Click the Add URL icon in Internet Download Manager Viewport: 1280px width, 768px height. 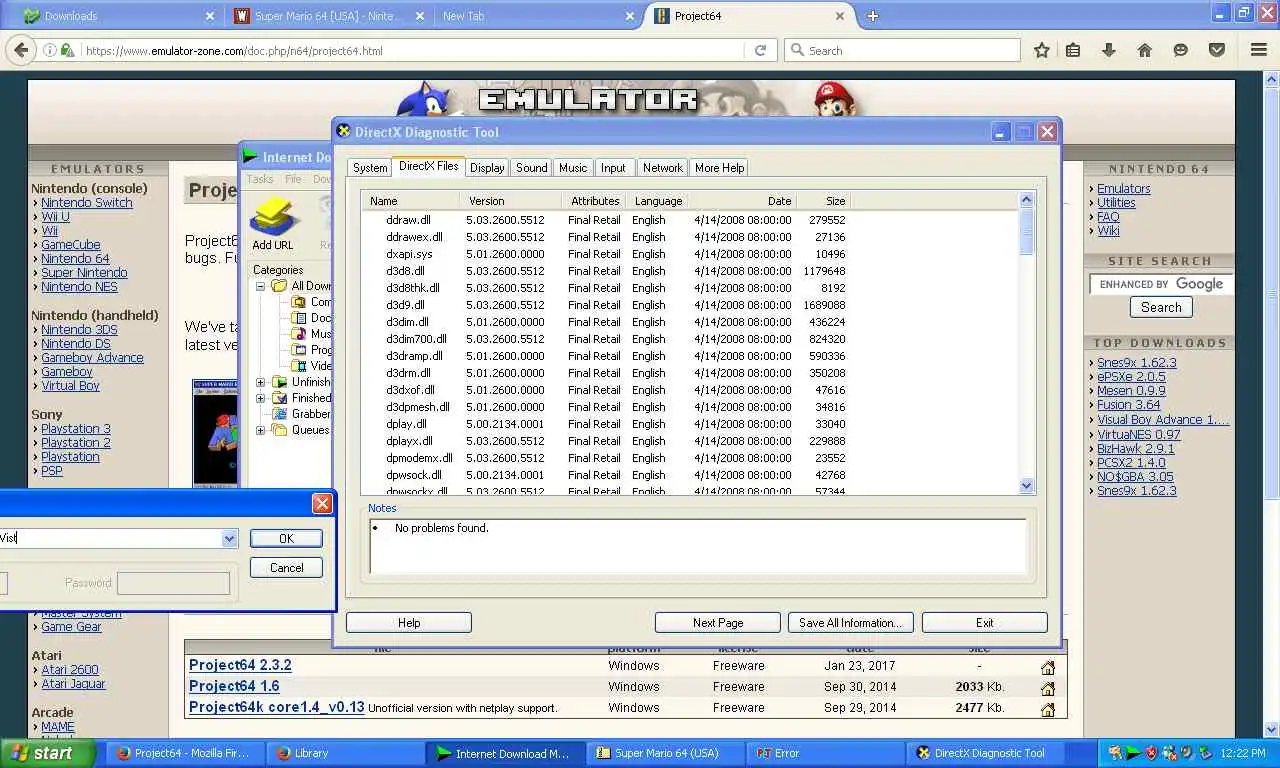point(273,216)
